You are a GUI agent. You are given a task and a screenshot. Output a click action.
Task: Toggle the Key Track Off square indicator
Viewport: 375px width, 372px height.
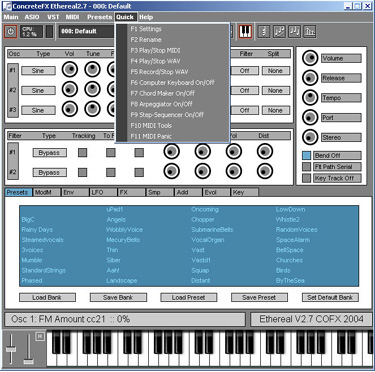tap(307, 178)
